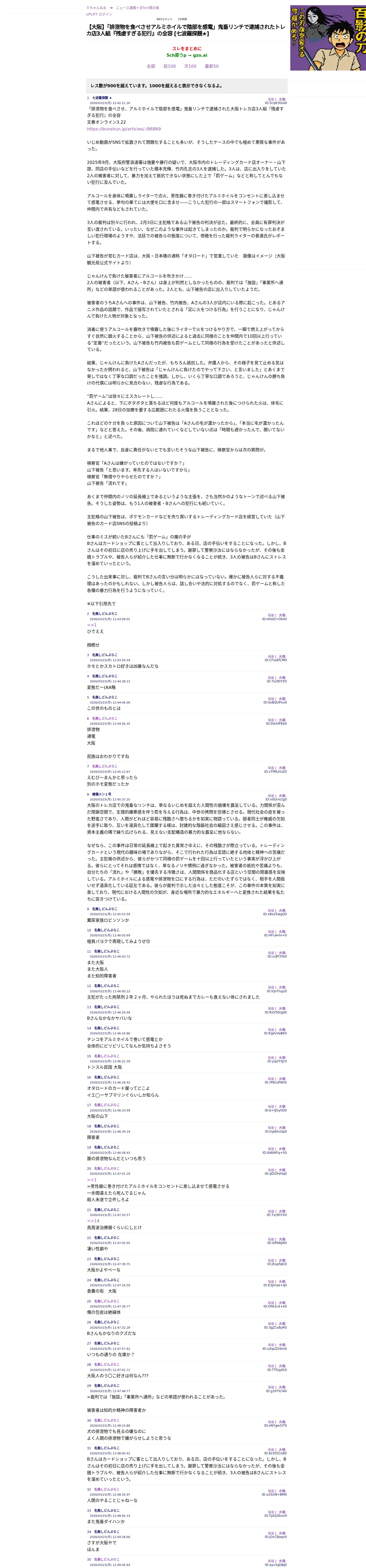Click 垢版 on post 4
Screen dimensions: 366x1568
271,678
